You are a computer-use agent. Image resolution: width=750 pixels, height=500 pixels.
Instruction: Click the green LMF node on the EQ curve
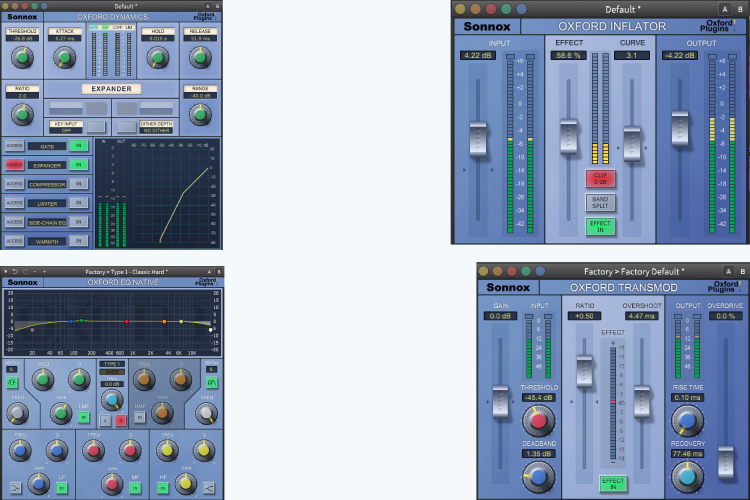(x=82, y=321)
